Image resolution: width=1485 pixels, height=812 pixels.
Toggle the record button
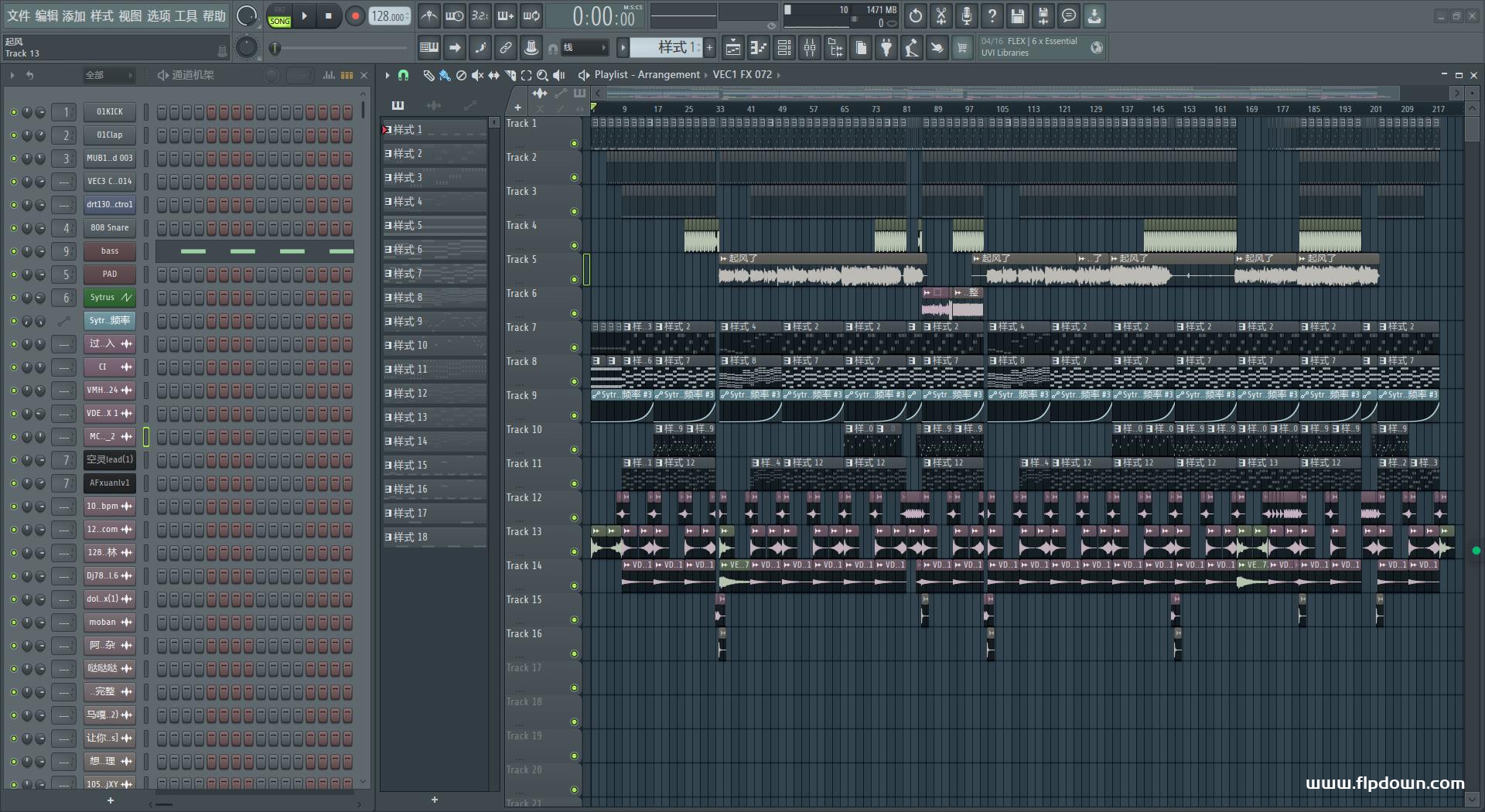pyautogui.click(x=355, y=16)
